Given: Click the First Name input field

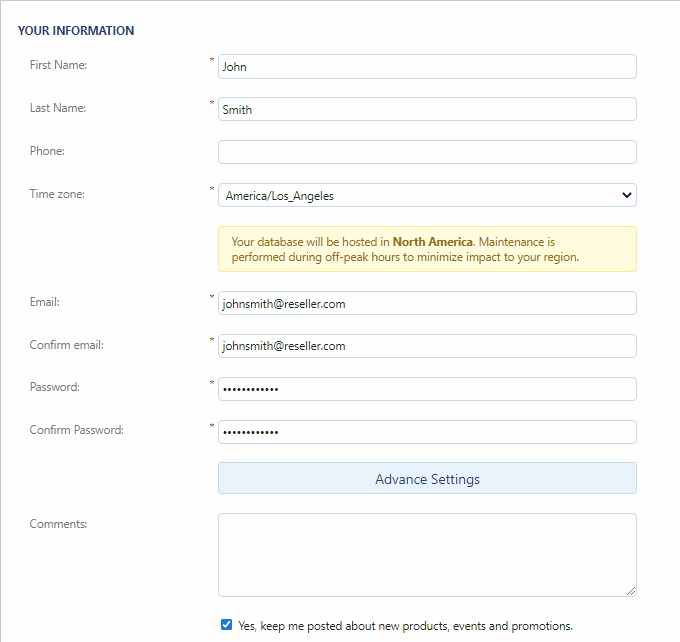Looking at the screenshot, I should (x=427, y=67).
